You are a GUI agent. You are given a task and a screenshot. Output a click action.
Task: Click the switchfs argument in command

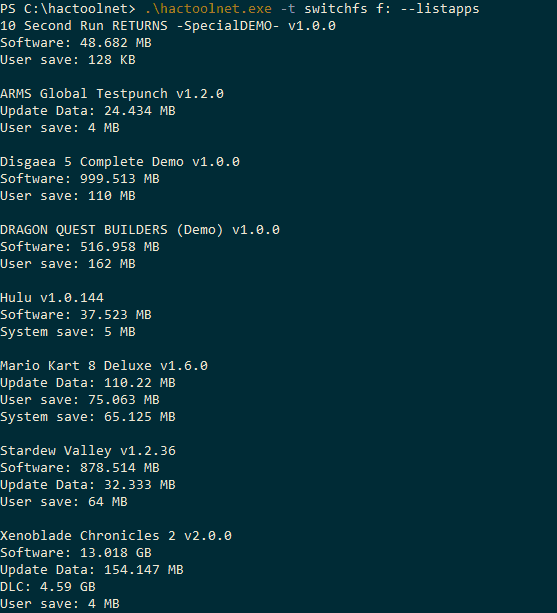pos(336,9)
